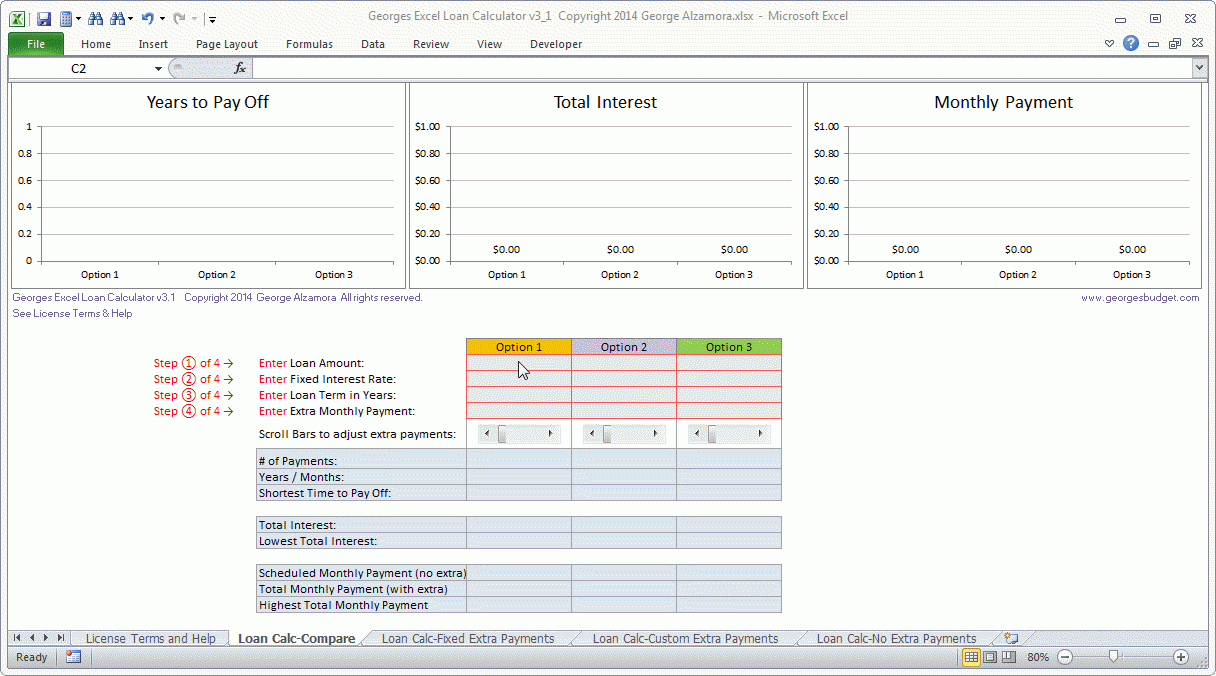Click the zoom out minus button
1216x676 pixels.
point(1065,657)
